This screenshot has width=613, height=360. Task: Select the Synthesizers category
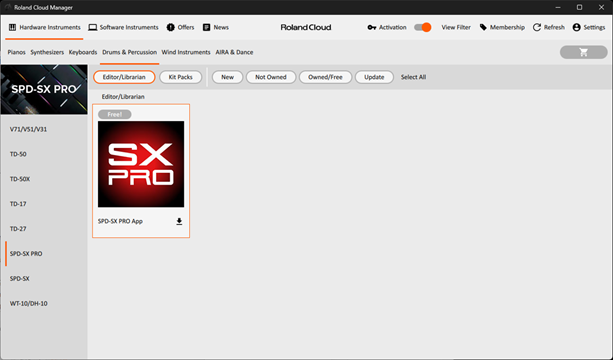47,52
